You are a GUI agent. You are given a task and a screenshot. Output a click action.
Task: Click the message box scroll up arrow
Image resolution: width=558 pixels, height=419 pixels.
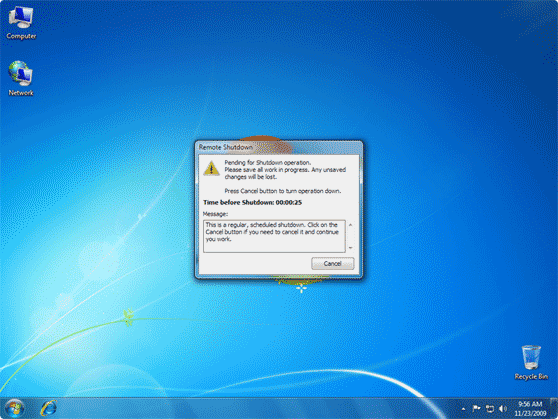click(x=350, y=225)
